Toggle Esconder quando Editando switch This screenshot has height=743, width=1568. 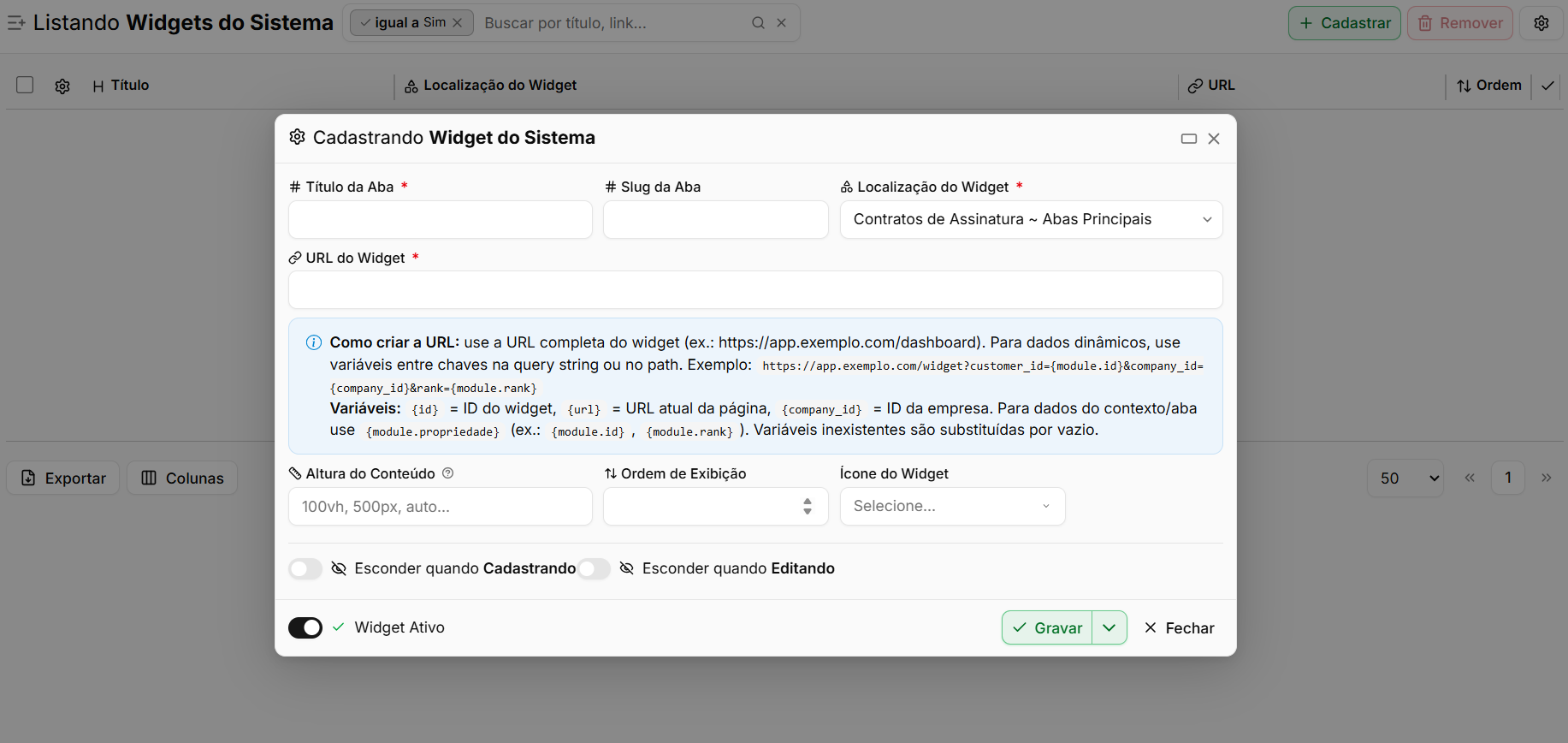[594, 568]
